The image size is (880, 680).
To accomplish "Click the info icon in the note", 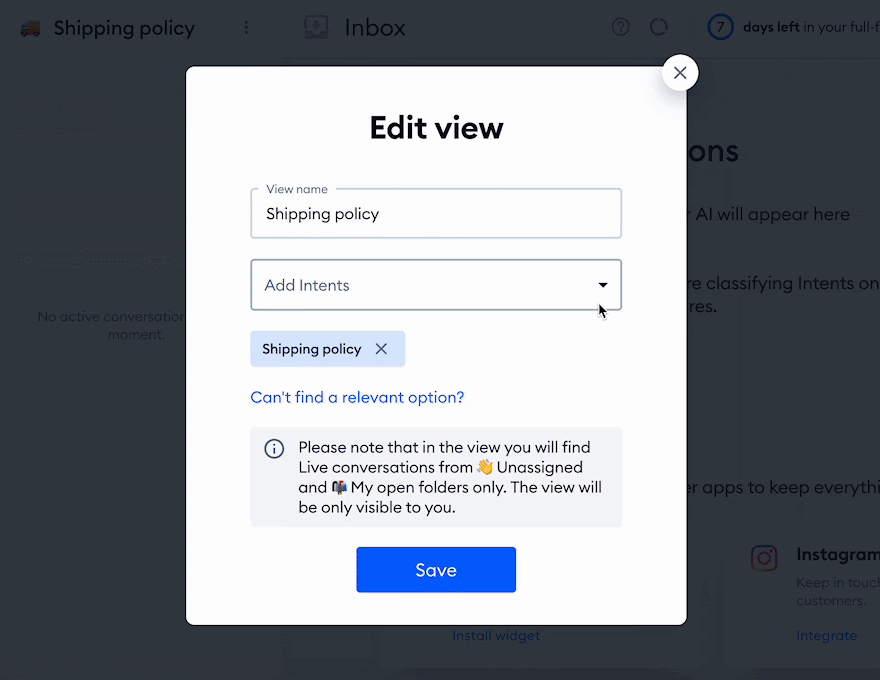I will [274, 449].
